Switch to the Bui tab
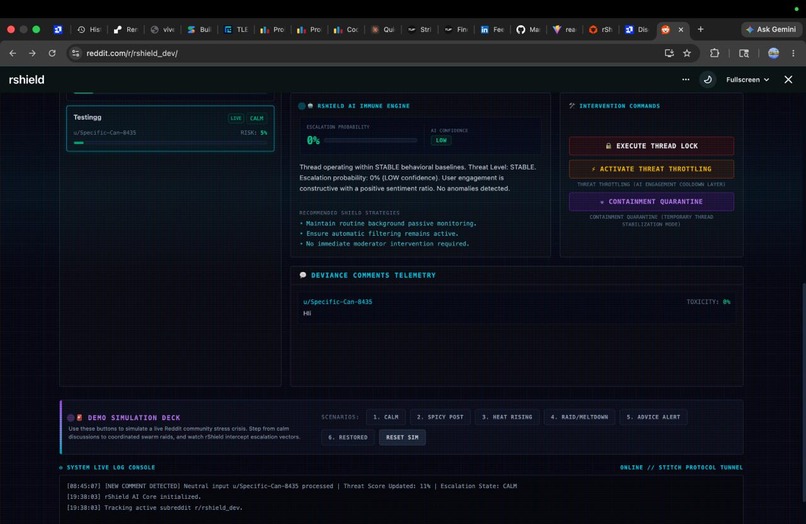This screenshot has width=806, height=524. coord(199,30)
